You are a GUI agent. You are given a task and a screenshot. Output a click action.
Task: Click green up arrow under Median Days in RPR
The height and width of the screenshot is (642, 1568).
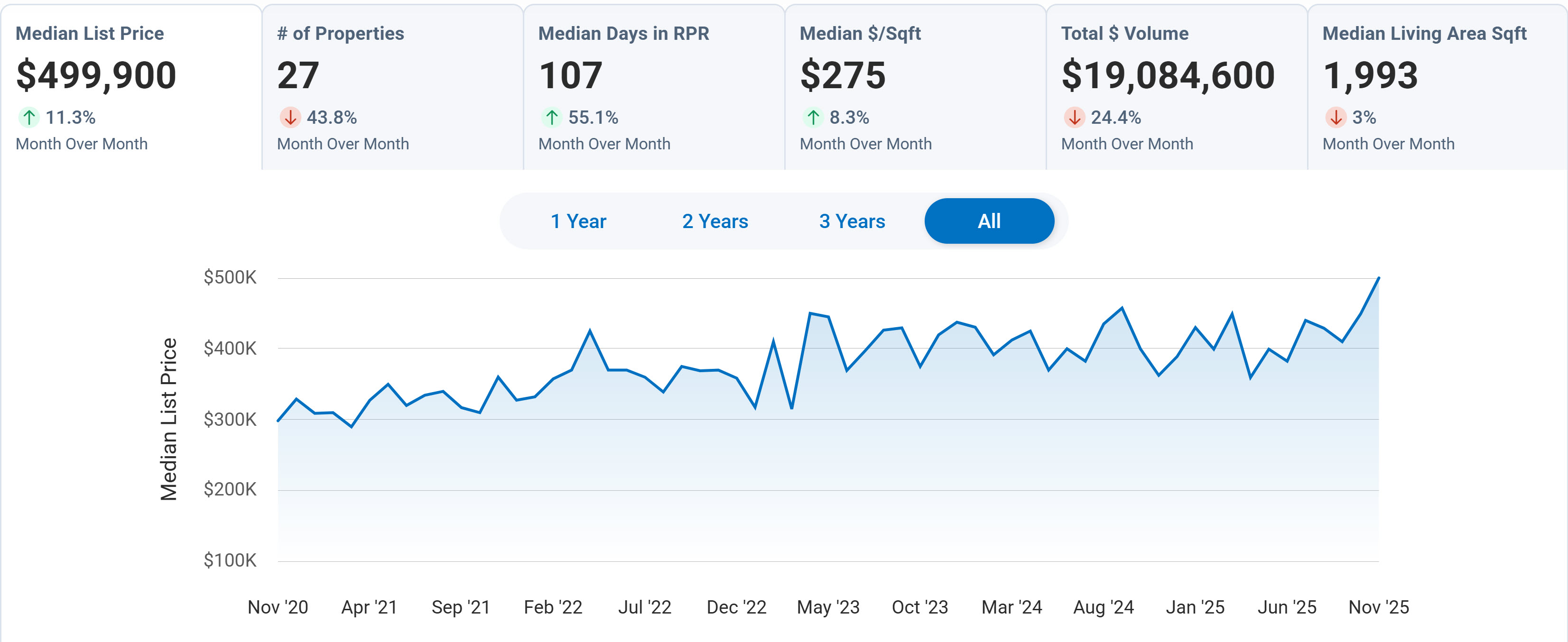click(x=551, y=117)
